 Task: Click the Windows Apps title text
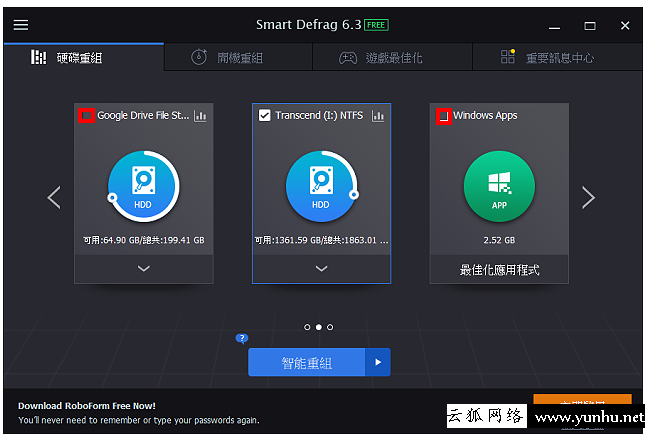pyautogui.click(x=485, y=115)
